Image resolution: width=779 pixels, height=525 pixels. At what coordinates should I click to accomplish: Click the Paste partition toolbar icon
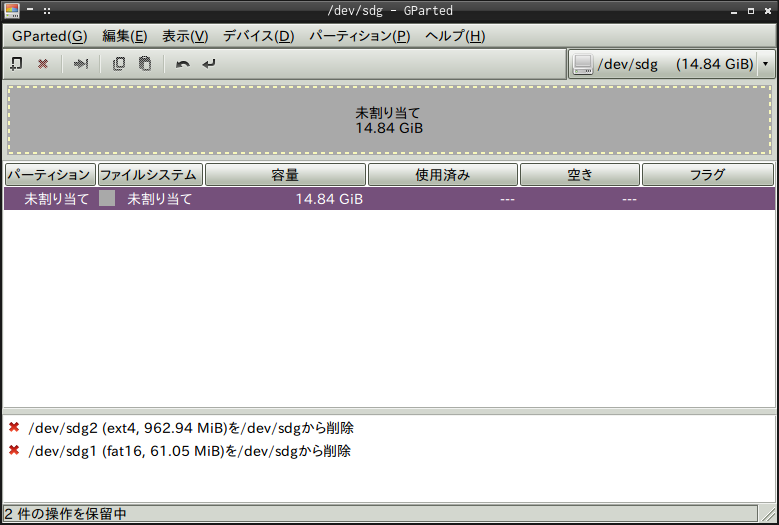tap(145, 64)
